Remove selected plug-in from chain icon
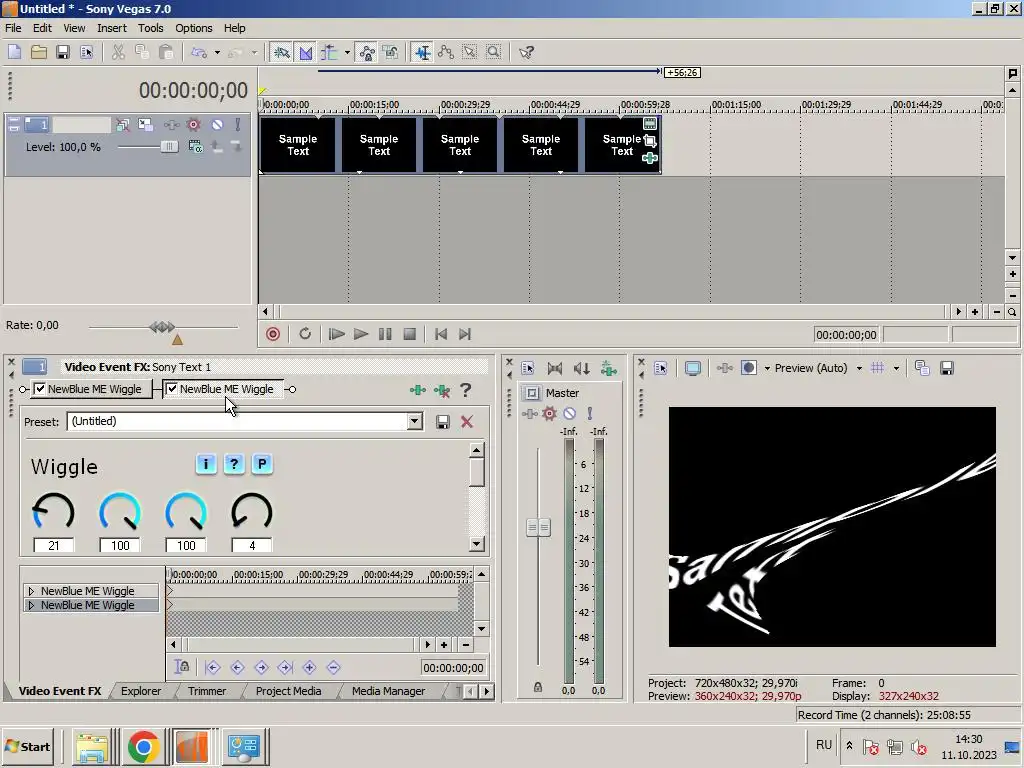The image size is (1024, 768). pyautogui.click(x=442, y=391)
